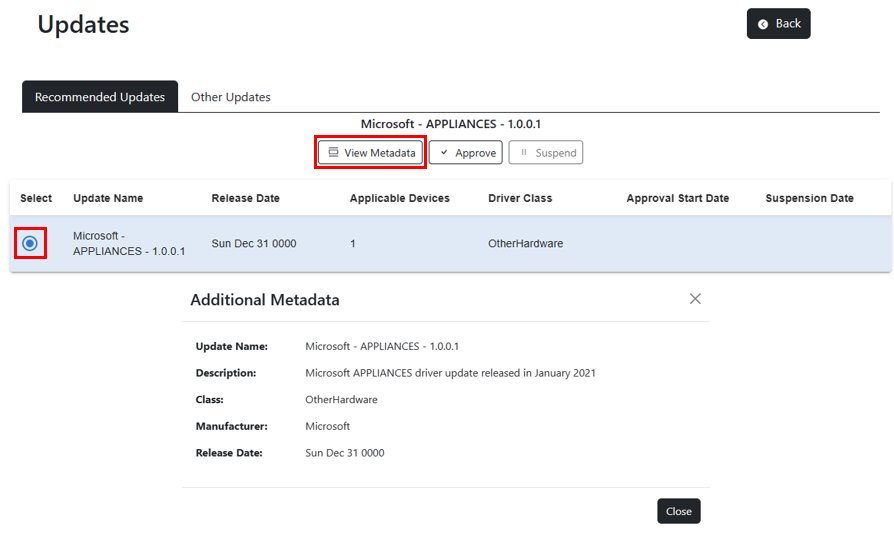Click the arrow icon in Back button
The image size is (894, 543).
pyautogui.click(x=762, y=24)
